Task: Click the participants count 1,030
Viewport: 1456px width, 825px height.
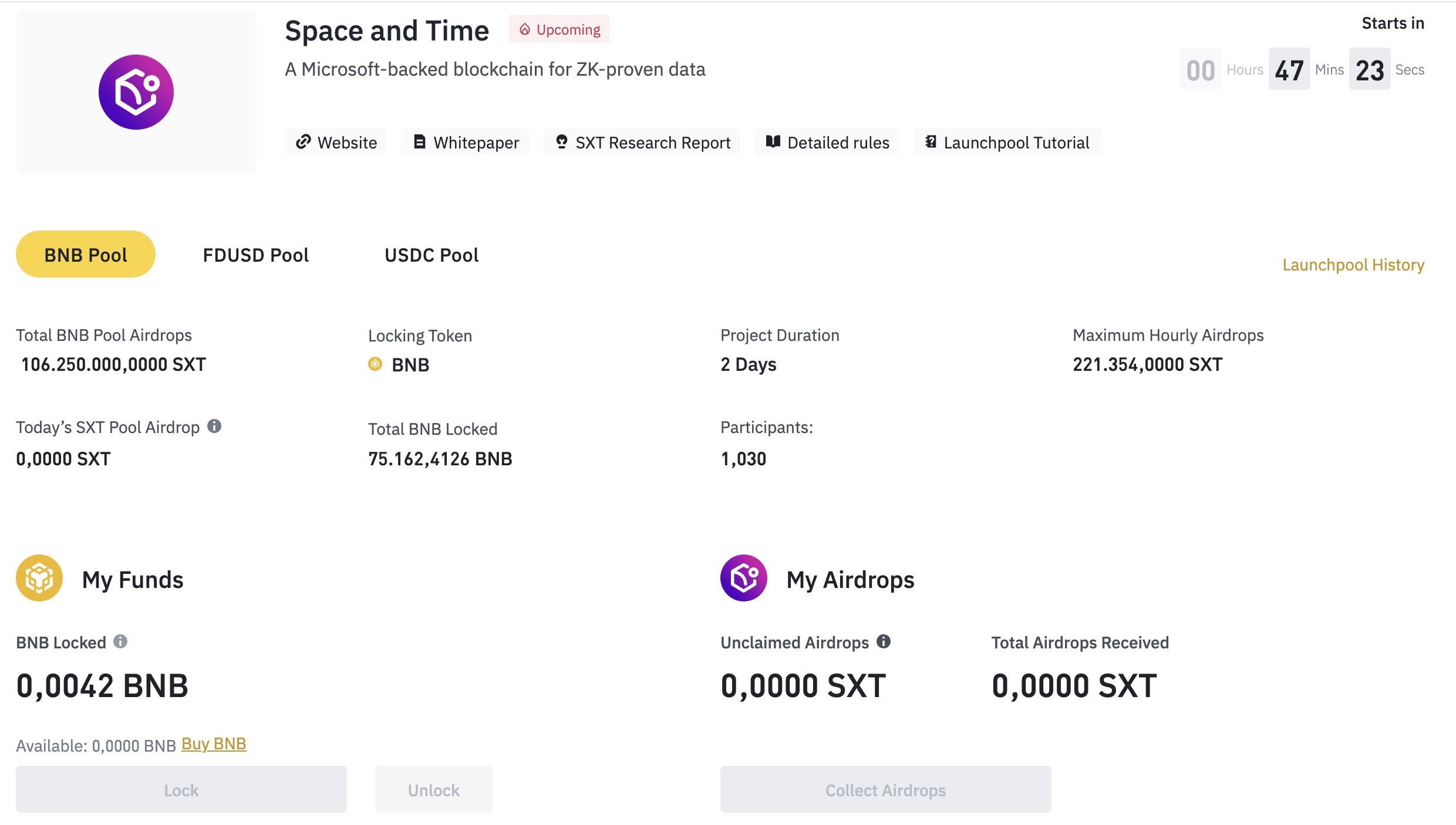Action: (743, 459)
